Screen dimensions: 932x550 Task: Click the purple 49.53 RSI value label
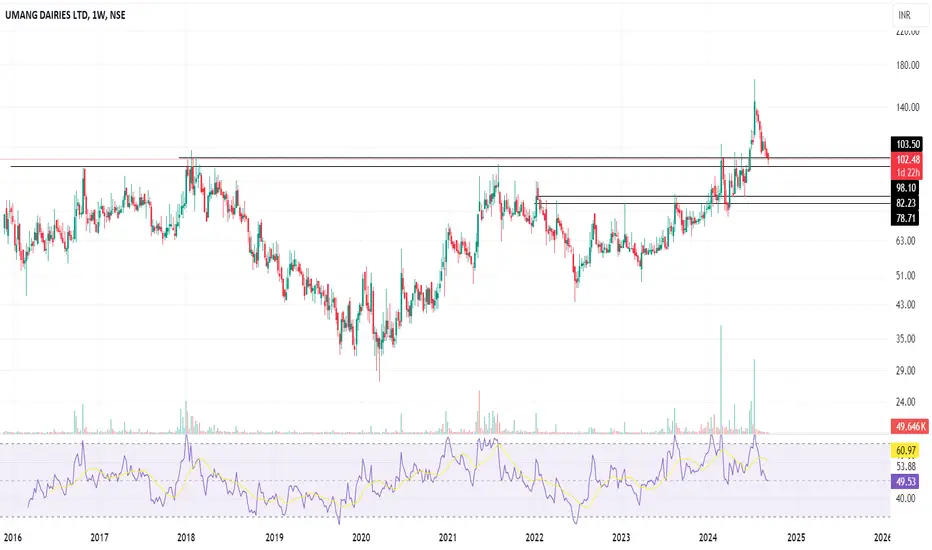(x=905, y=481)
